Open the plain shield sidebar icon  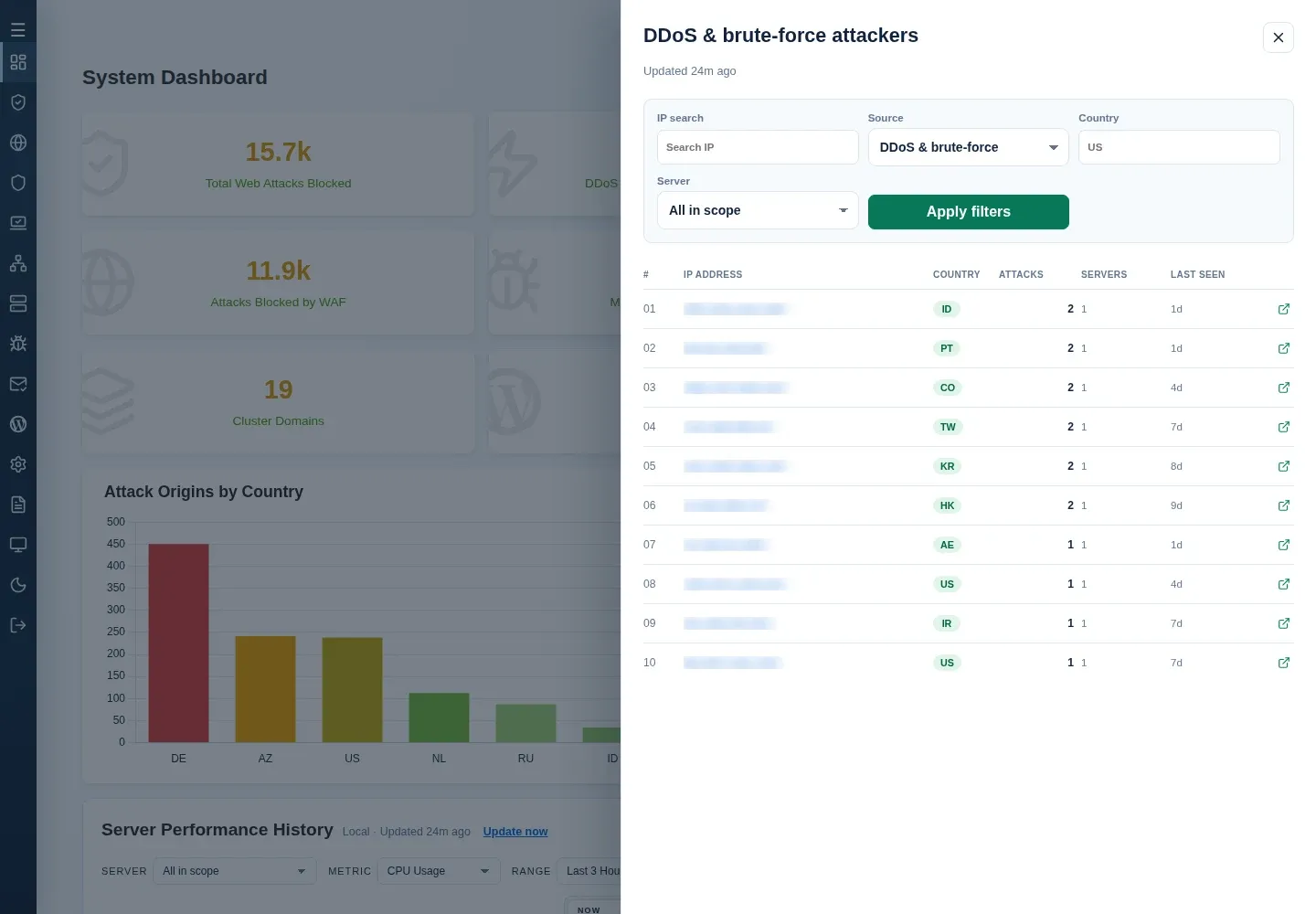coord(17,183)
